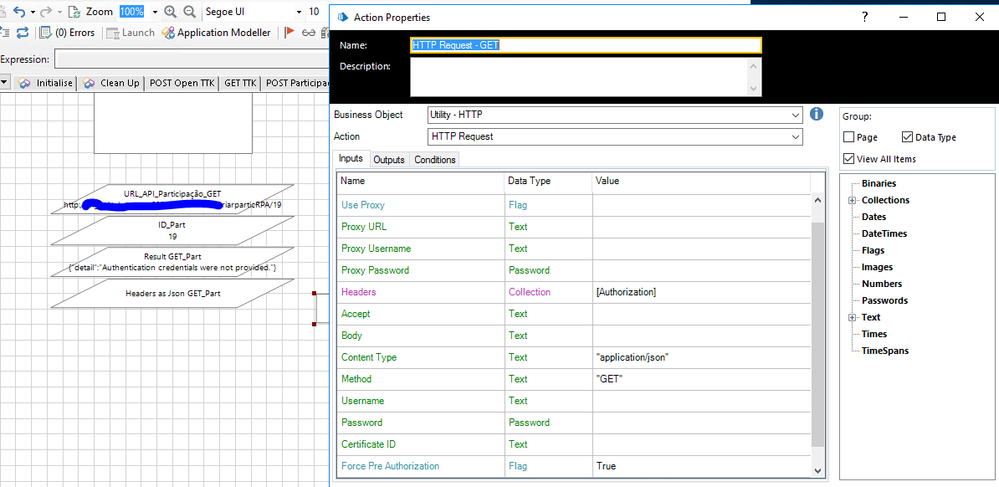Switch to the Outputs tab
The width and height of the screenshot is (999, 487).
pos(389,160)
